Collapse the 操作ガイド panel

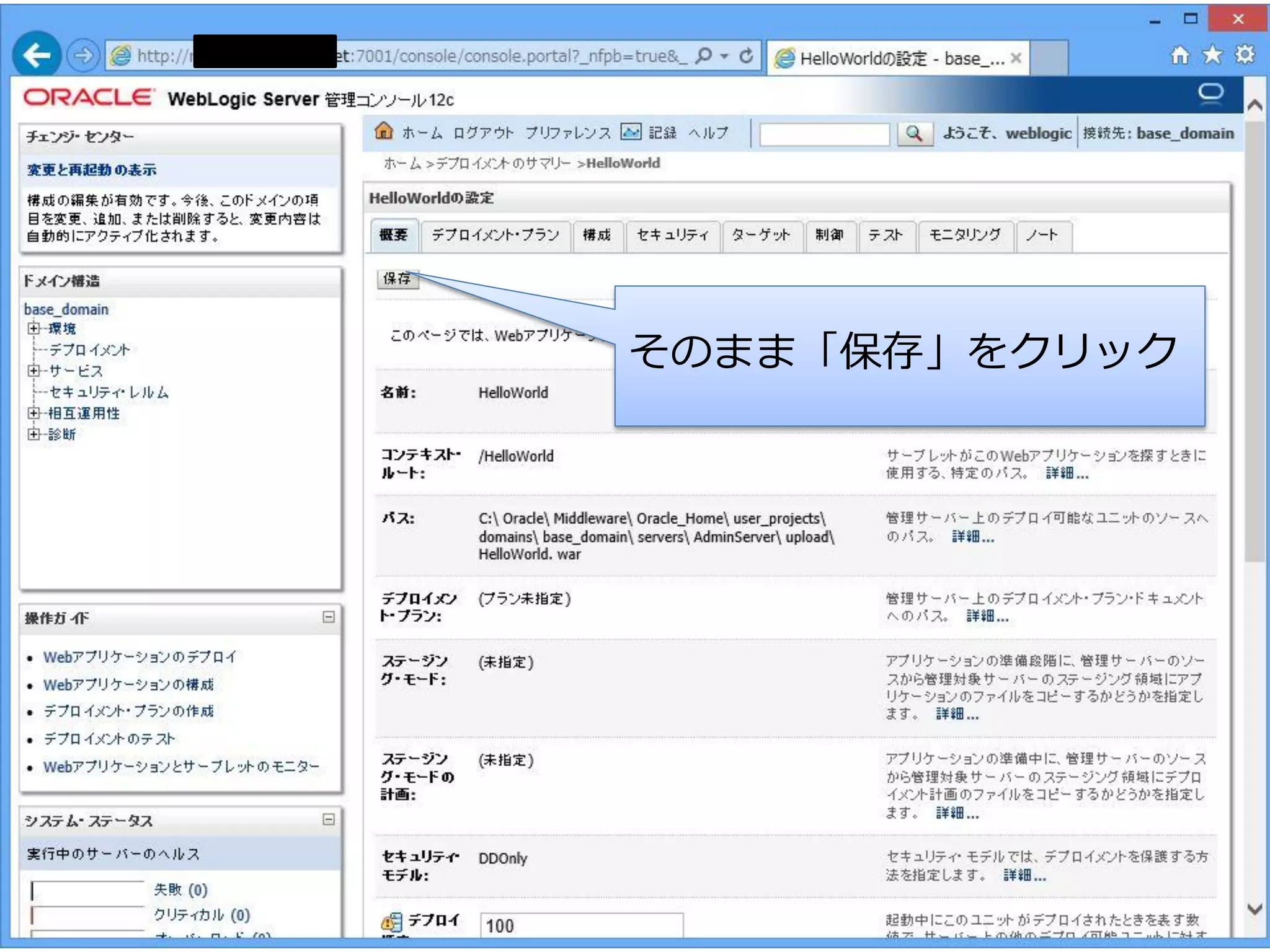329,617
